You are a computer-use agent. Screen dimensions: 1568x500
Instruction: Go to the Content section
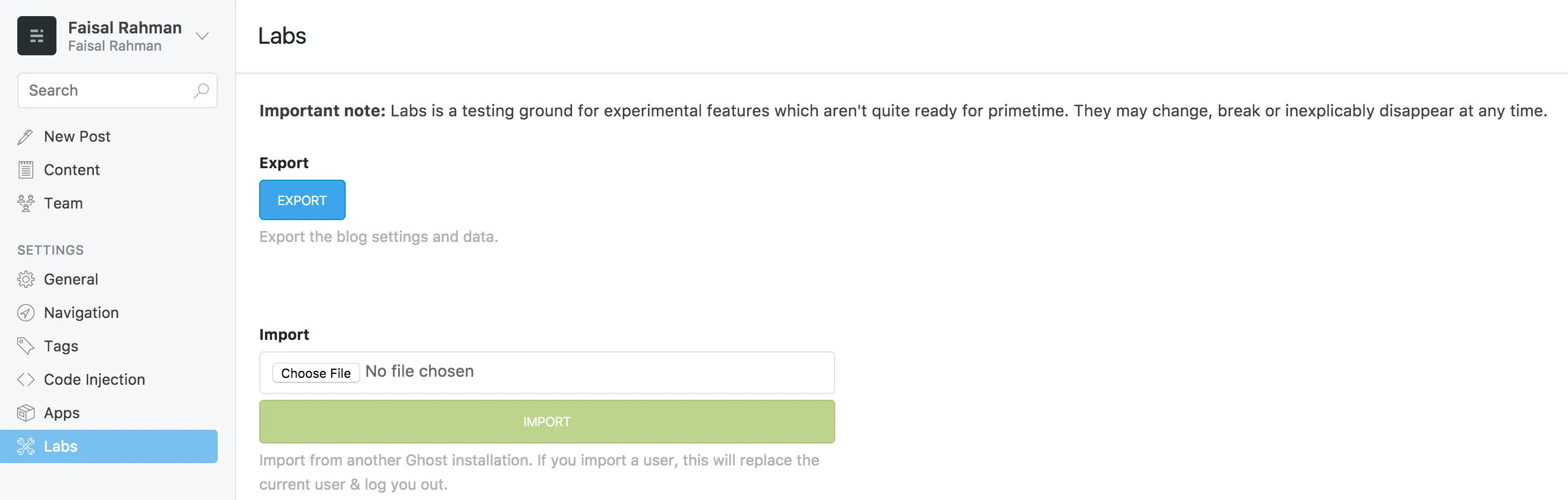[x=72, y=170]
